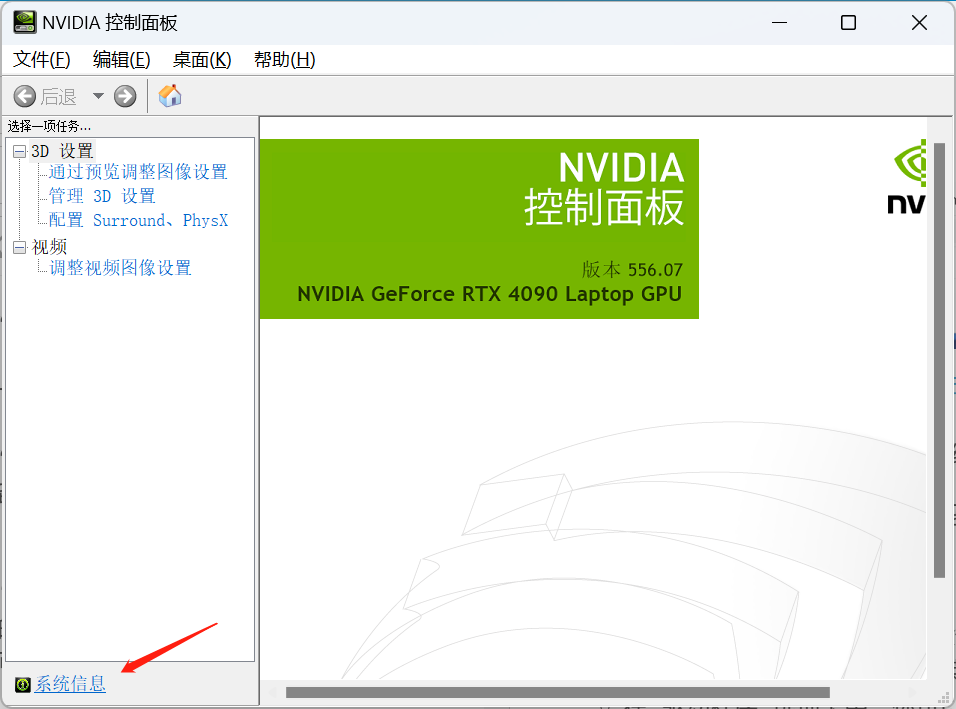Maximize the NVIDIA 控制面板 window
Viewport: 956px width, 709px height.
click(x=848, y=23)
